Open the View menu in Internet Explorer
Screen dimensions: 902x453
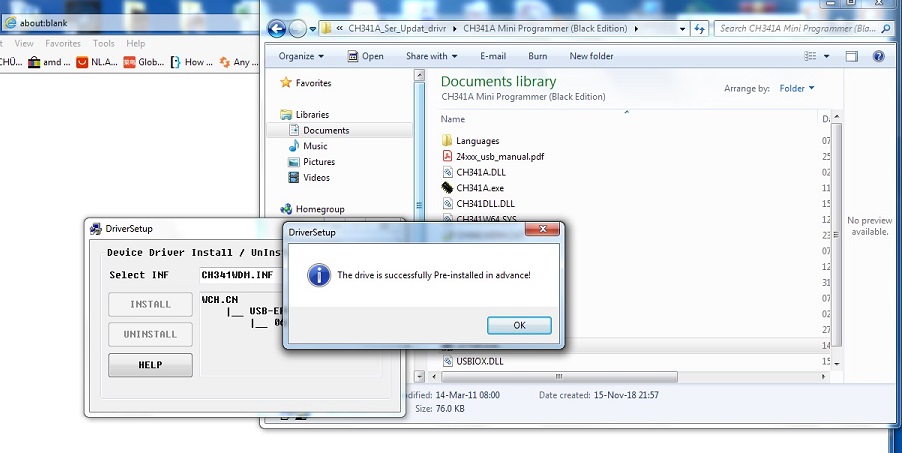click(24, 43)
